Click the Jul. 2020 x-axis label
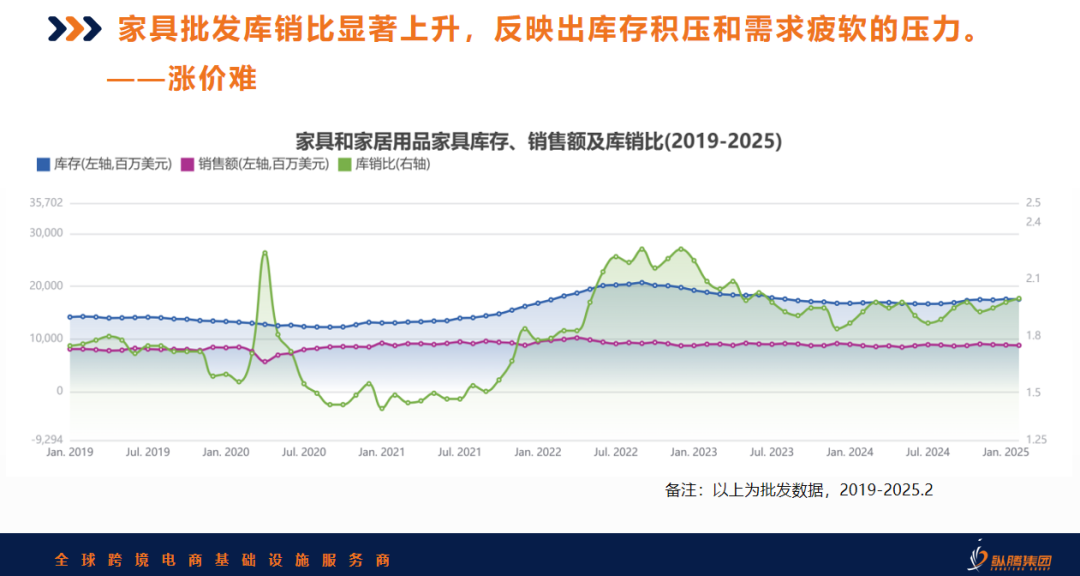The image size is (1080, 576). coord(304,452)
